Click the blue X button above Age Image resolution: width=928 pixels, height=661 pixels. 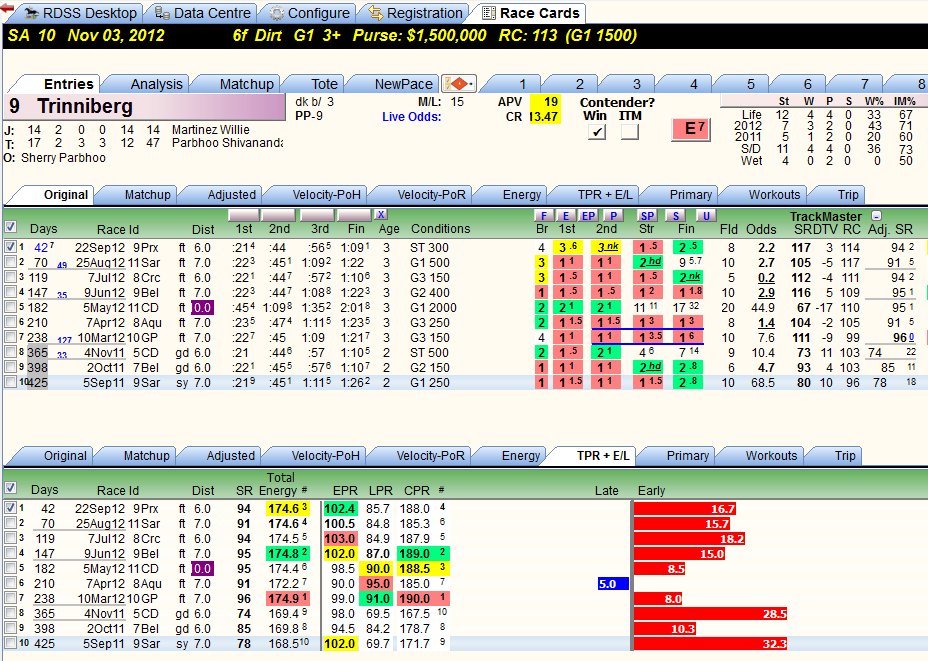[x=381, y=215]
